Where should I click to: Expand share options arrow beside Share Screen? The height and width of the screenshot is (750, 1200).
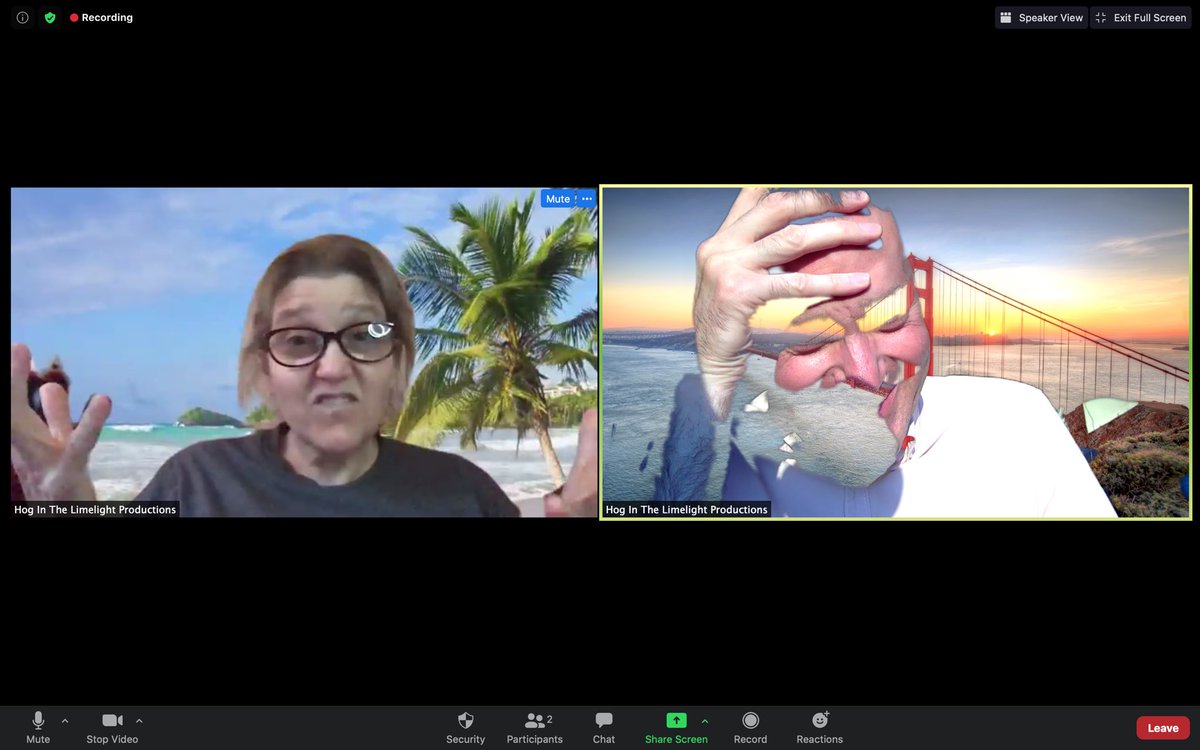(x=705, y=720)
